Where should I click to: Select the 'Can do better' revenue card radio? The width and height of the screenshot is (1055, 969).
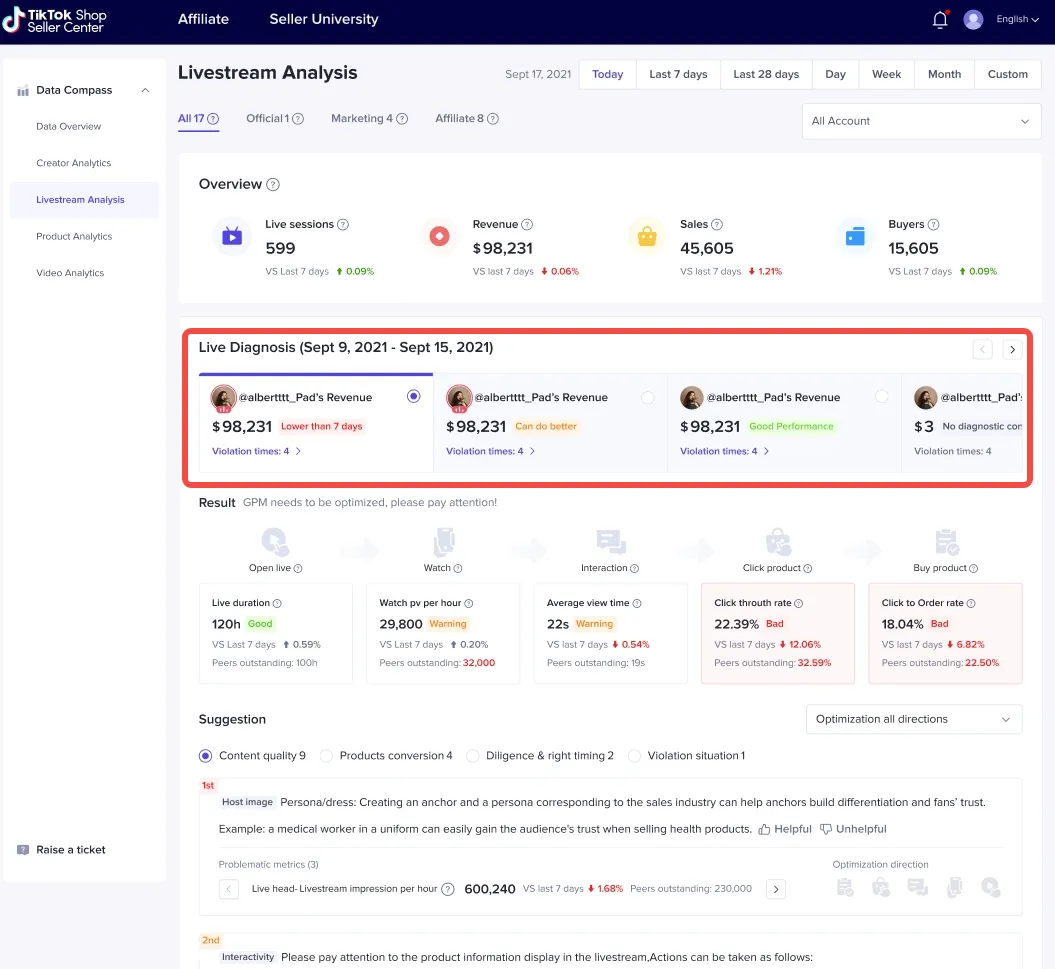[647, 397]
